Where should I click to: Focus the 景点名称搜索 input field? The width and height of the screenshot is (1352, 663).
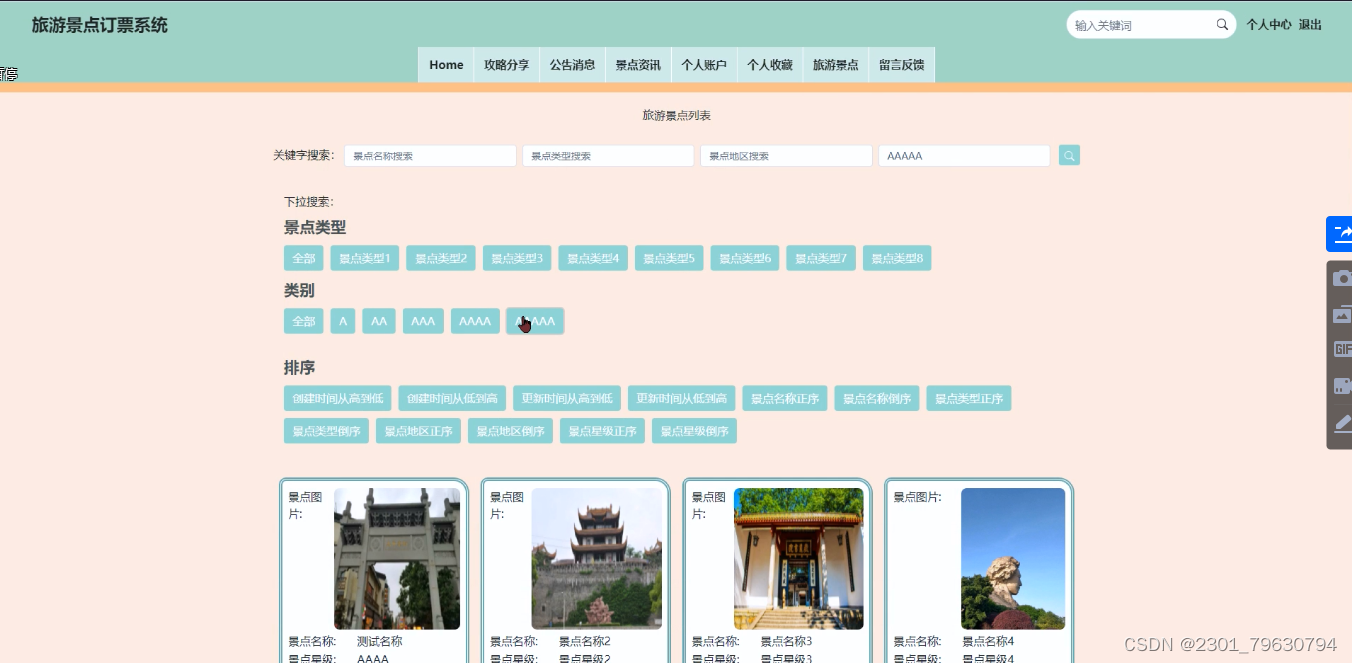pyautogui.click(x=430, y=156)
